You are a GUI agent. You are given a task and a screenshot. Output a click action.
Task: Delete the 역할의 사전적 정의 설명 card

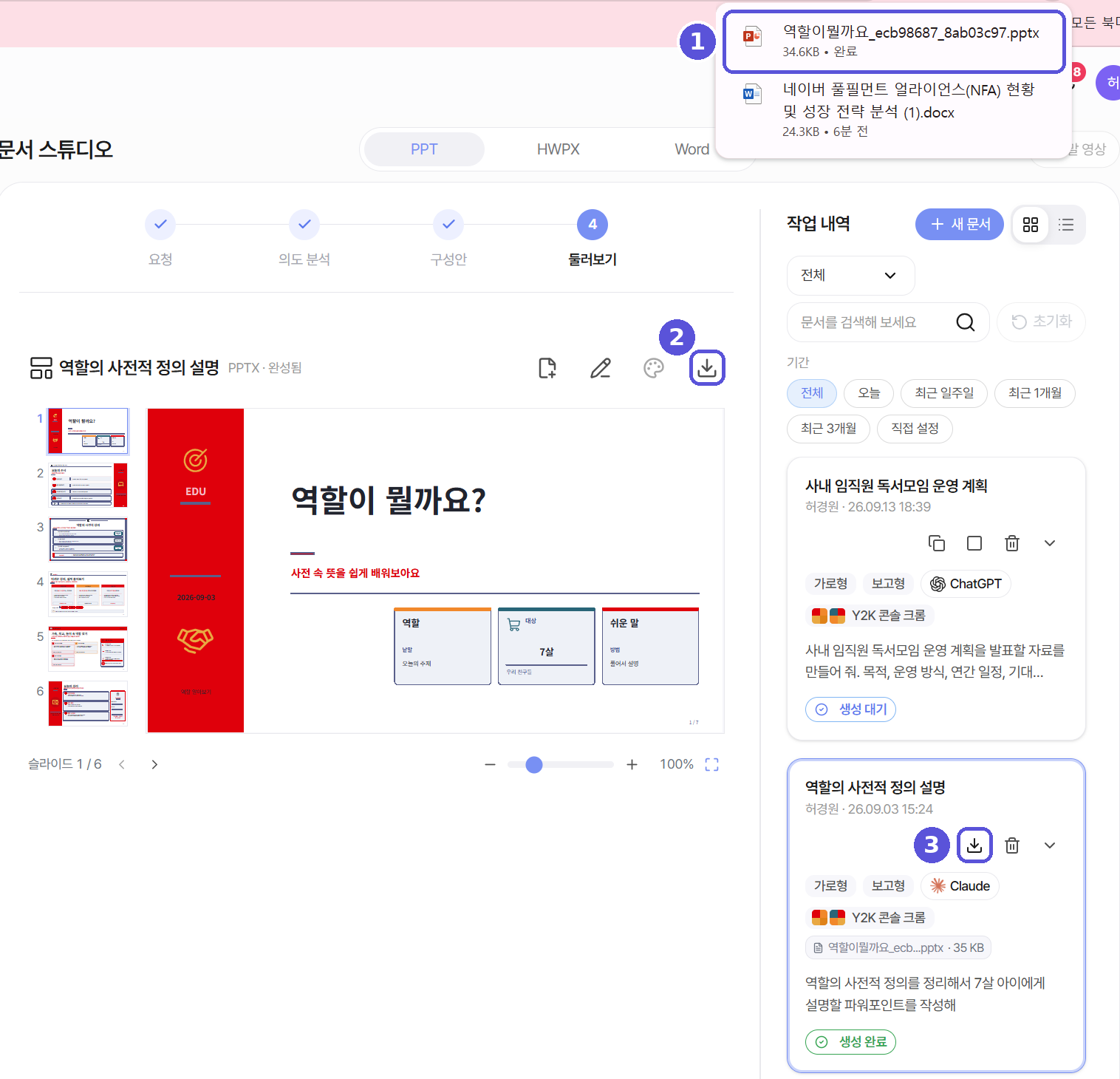[x=1012, y=845]
